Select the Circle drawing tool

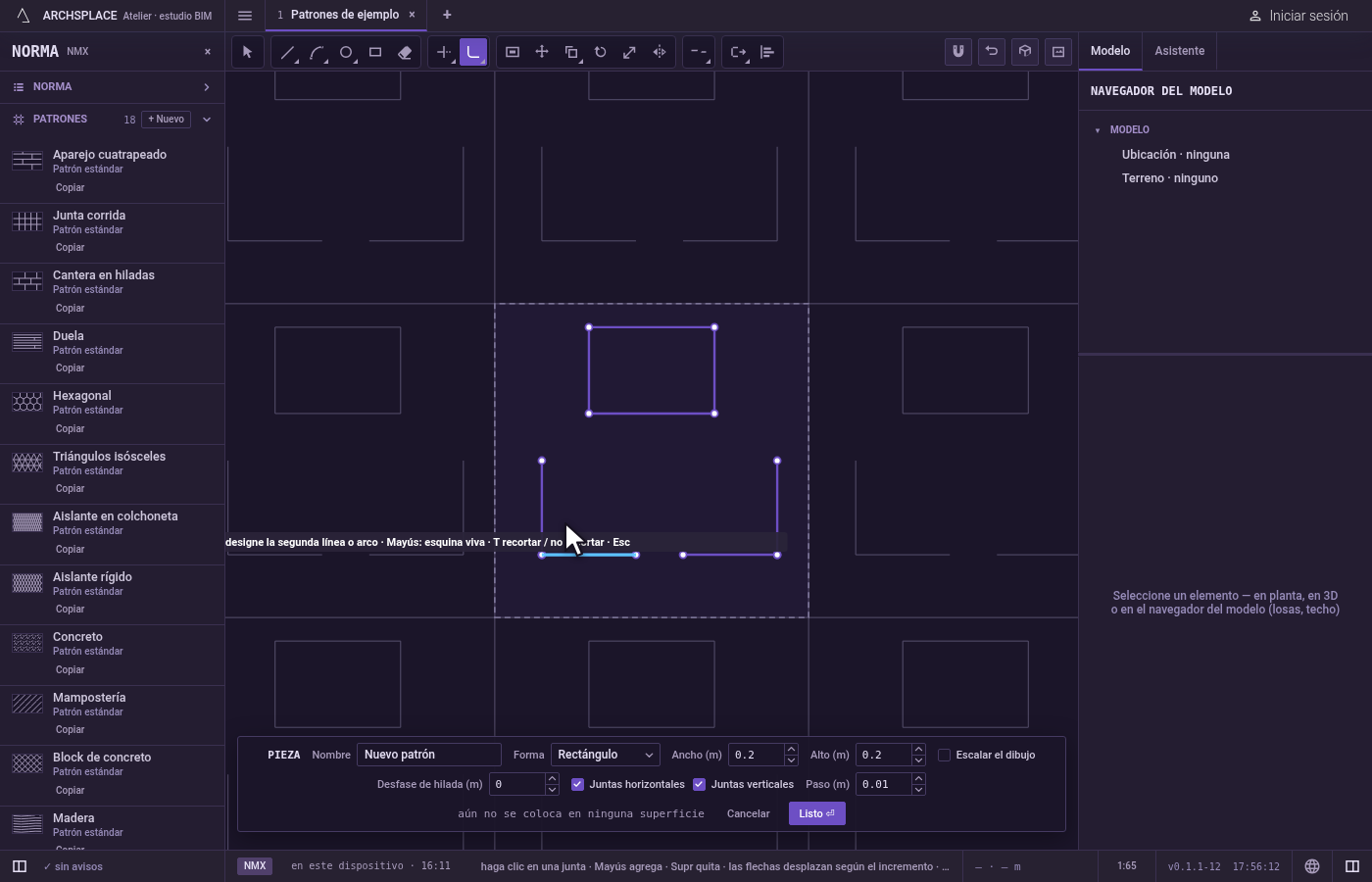[x=346, y=52]
